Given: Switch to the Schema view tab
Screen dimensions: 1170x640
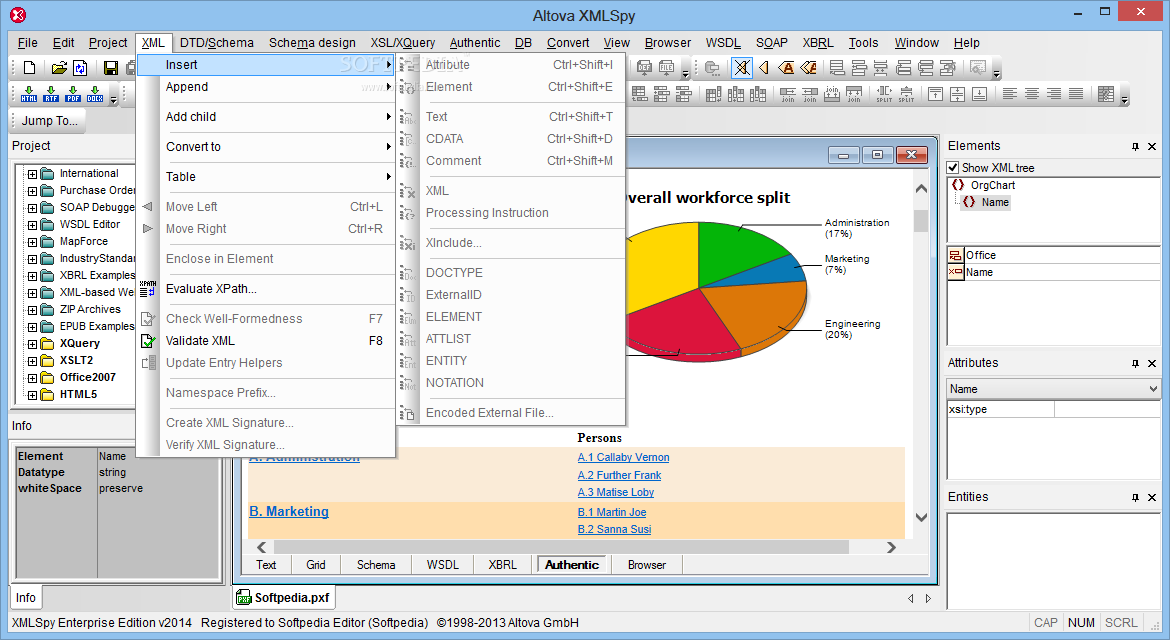Looking at the screenshot, I should [376, 565].
